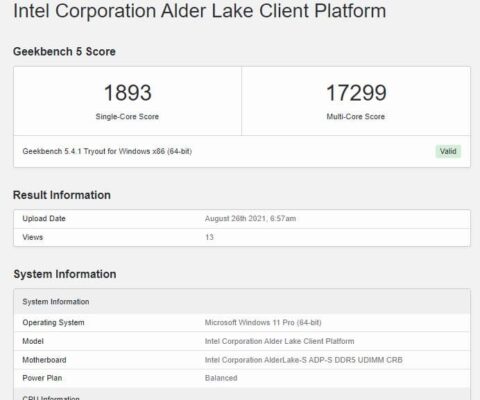Click the Geekbench 5 Score heading
This screenshot has height=400, width=480.
(x=64, y=52)
